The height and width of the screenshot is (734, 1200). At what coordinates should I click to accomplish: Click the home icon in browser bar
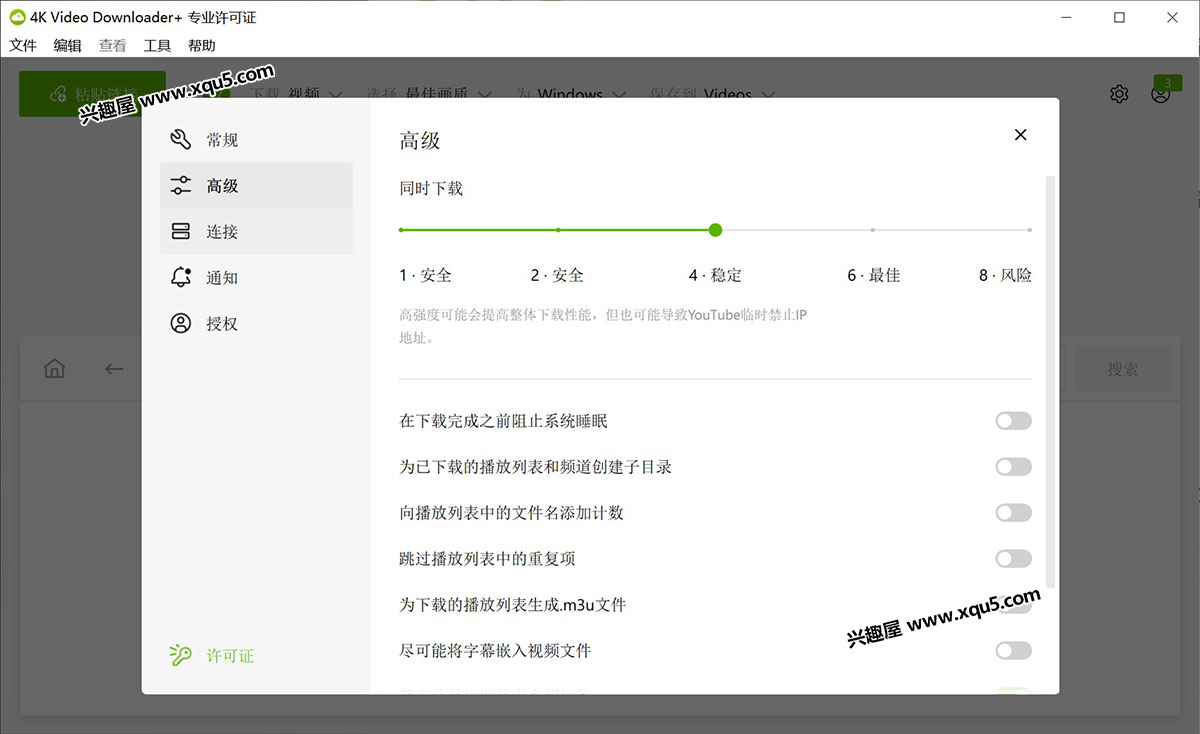(x=55, y=369)
